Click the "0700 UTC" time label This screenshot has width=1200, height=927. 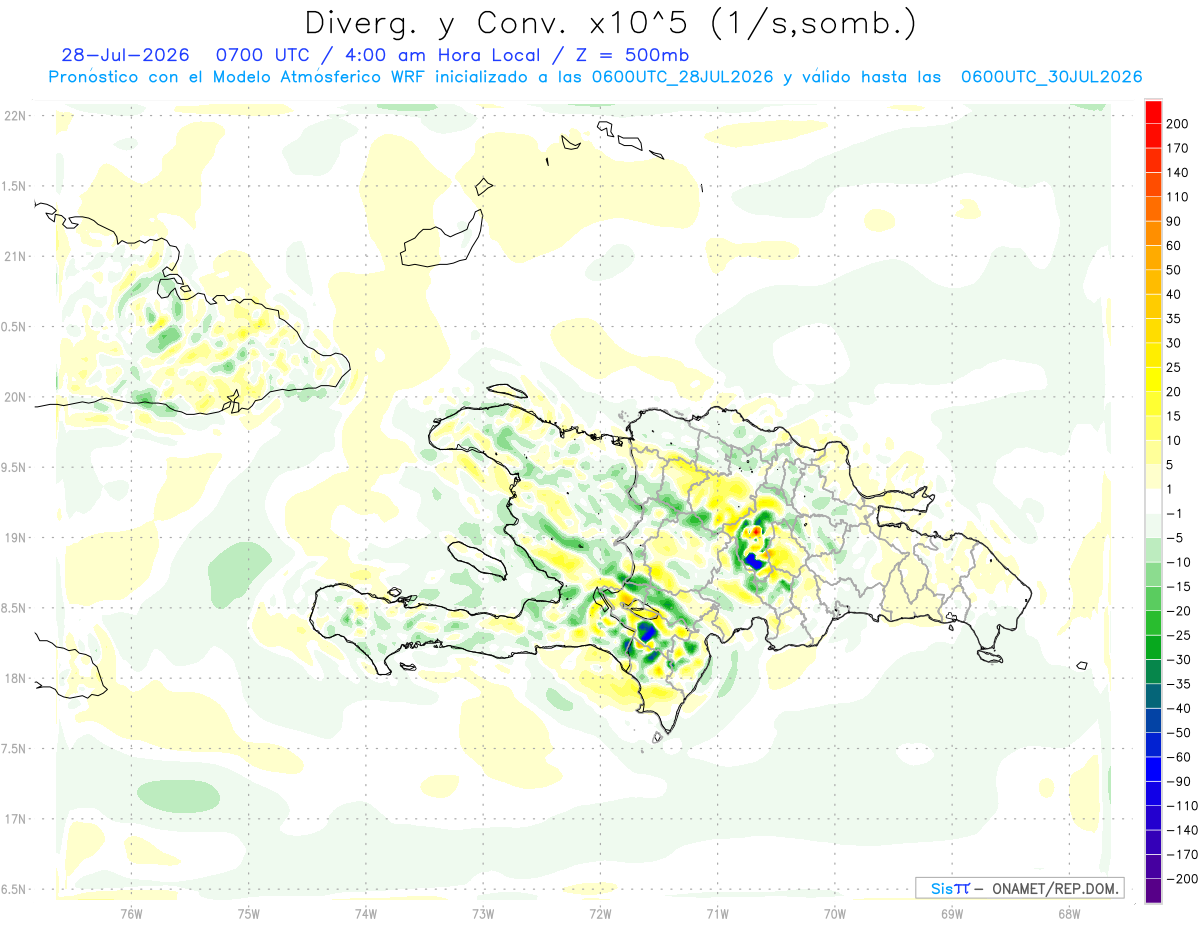[x=261, y=55]
